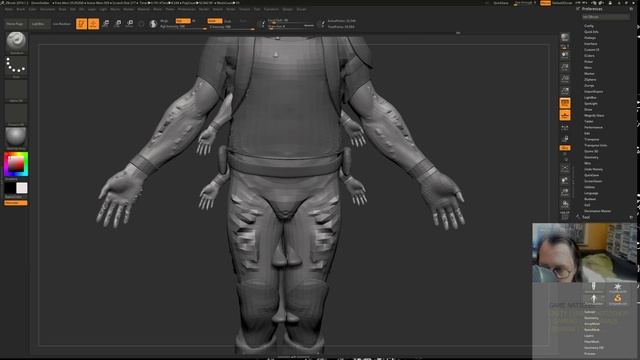
Task: Click the Move view icon on right shelf
Action: click(565, 180)
